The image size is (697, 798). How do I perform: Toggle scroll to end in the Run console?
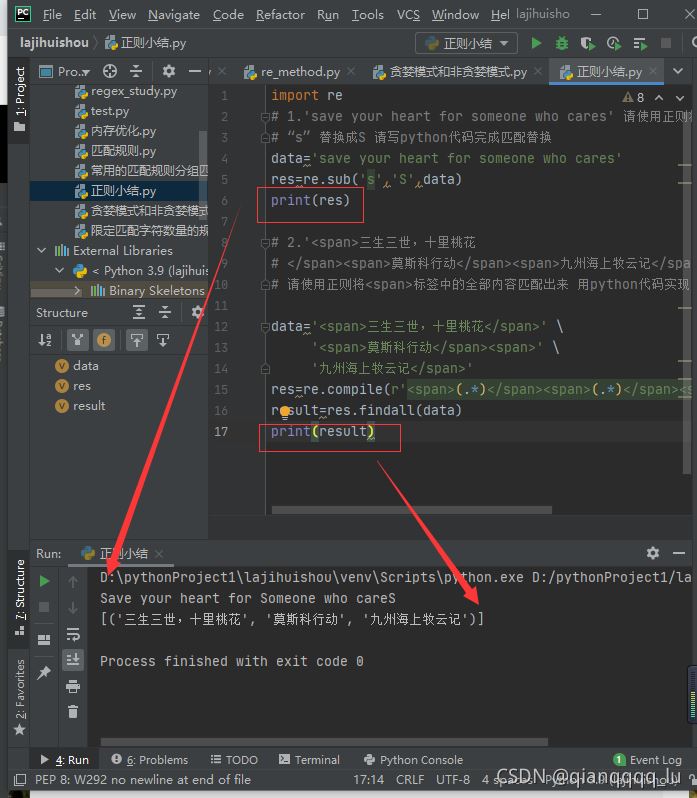(x=73, y=660)
